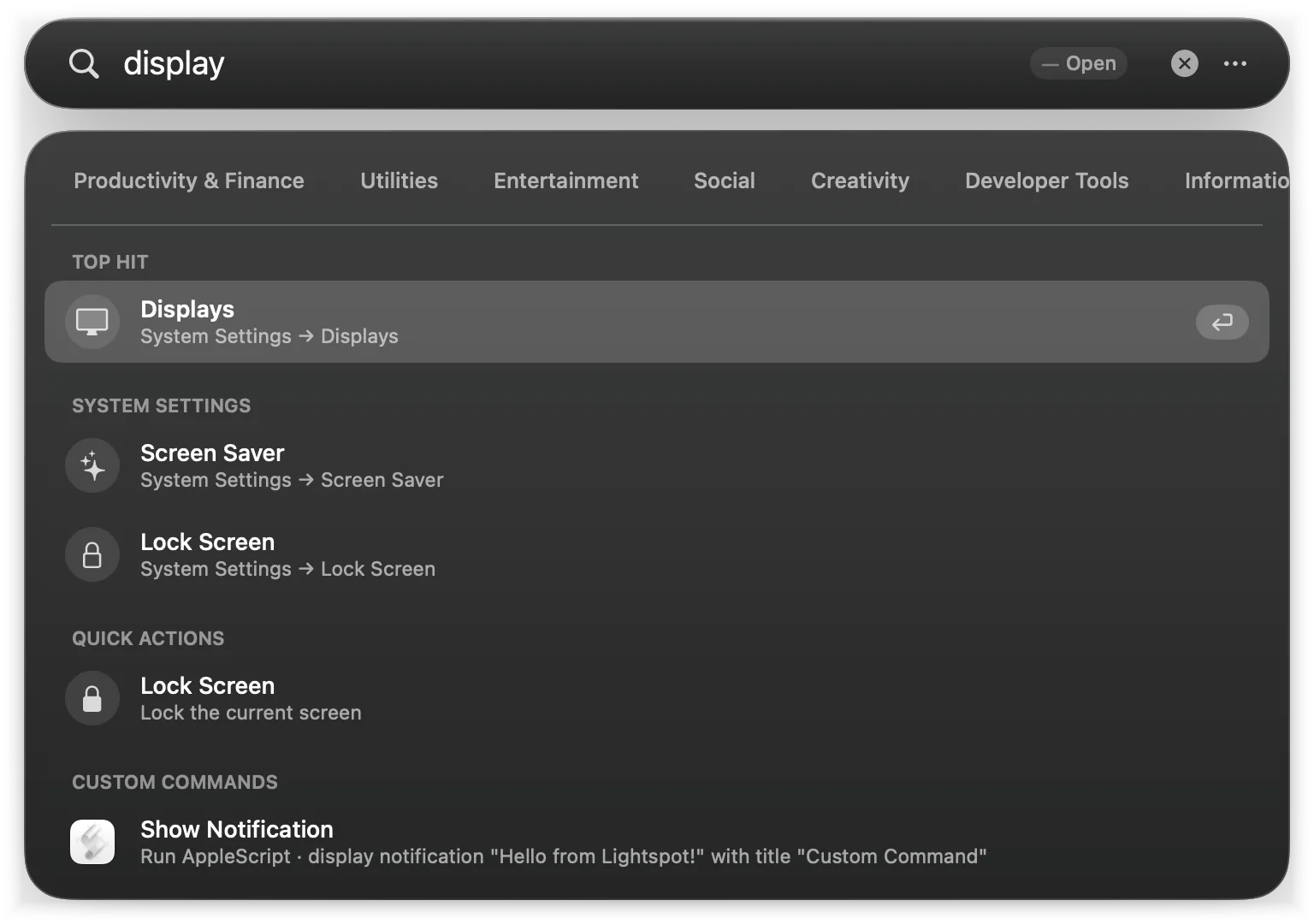Select the Productivity & Finance category tab
The height and width of the screenshot is (924, 1314).
(x=189, y=181)
